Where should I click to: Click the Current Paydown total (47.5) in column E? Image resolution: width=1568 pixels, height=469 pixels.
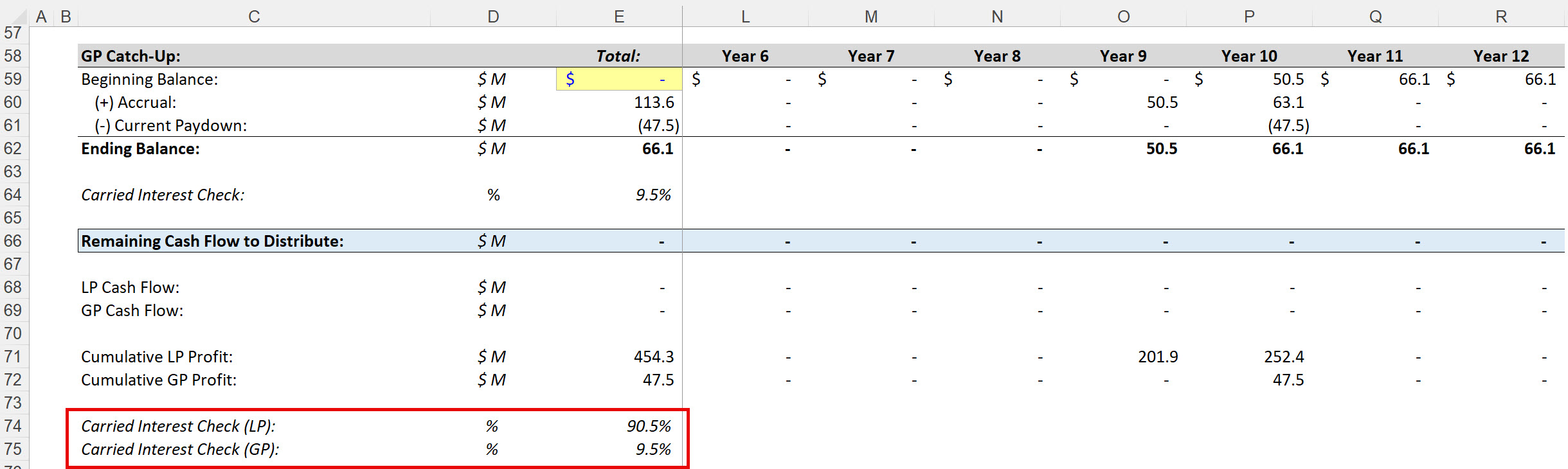tap(658, 125)
